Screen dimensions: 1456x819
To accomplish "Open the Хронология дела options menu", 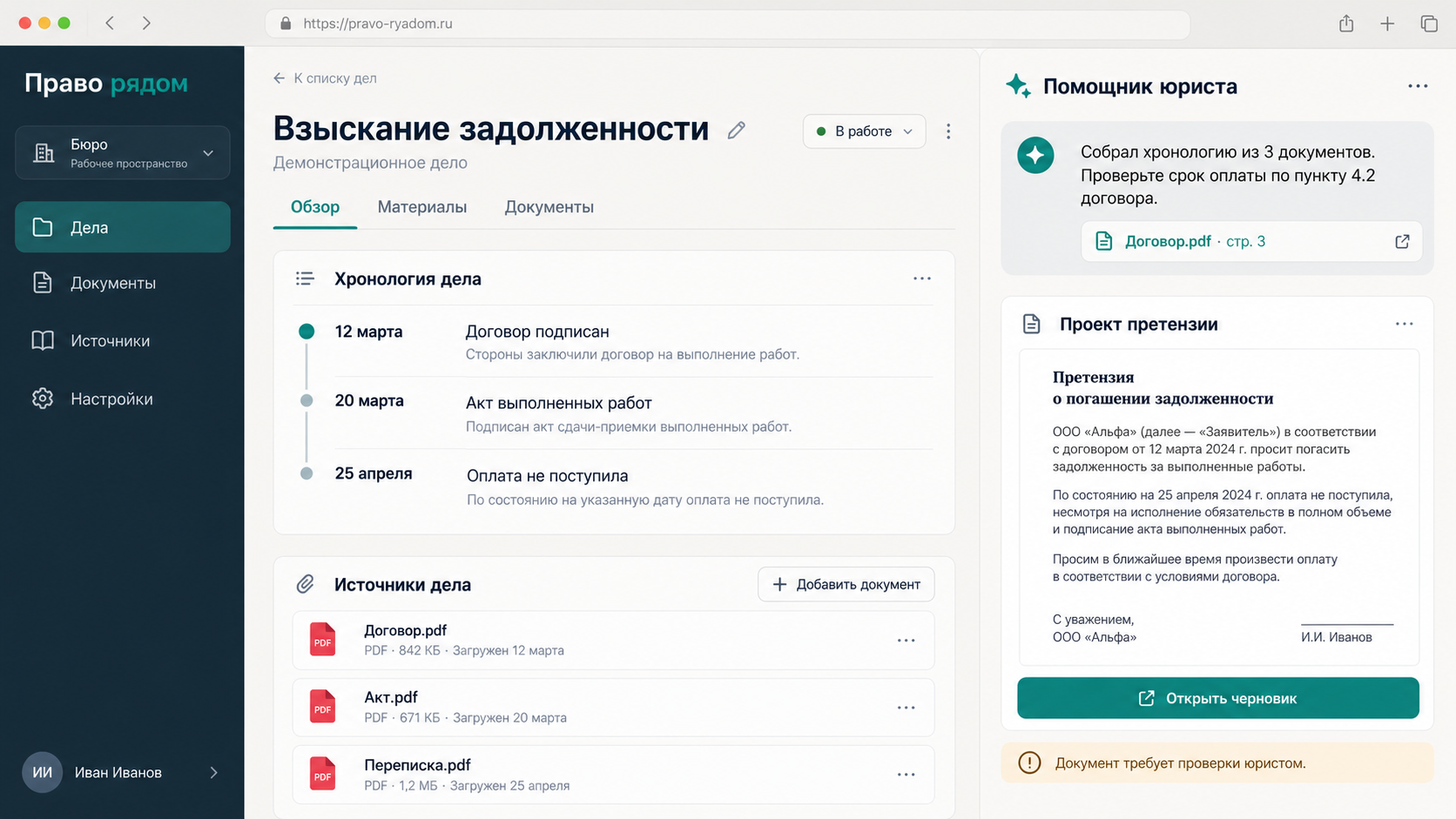I will point(922,279).
